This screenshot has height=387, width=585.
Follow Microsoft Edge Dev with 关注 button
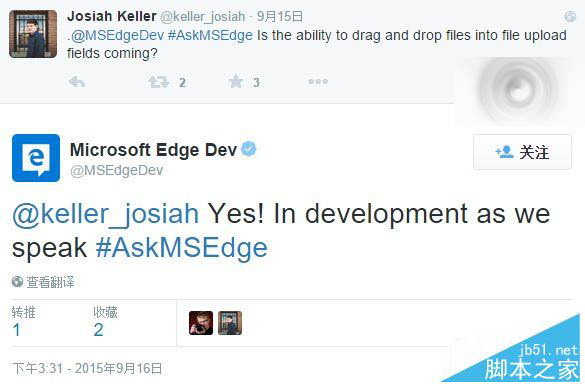(522, 152)
